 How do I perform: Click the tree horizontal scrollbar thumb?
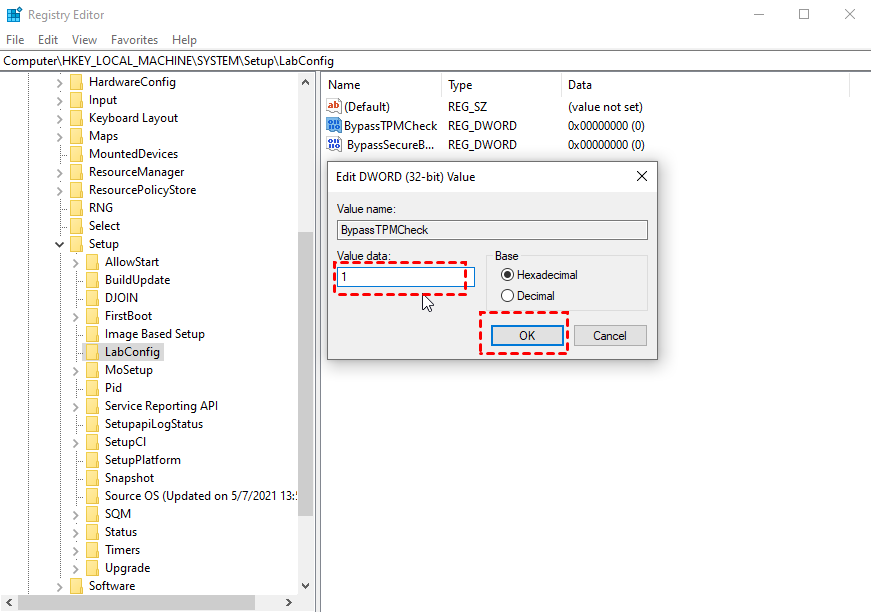pos(137,603)
